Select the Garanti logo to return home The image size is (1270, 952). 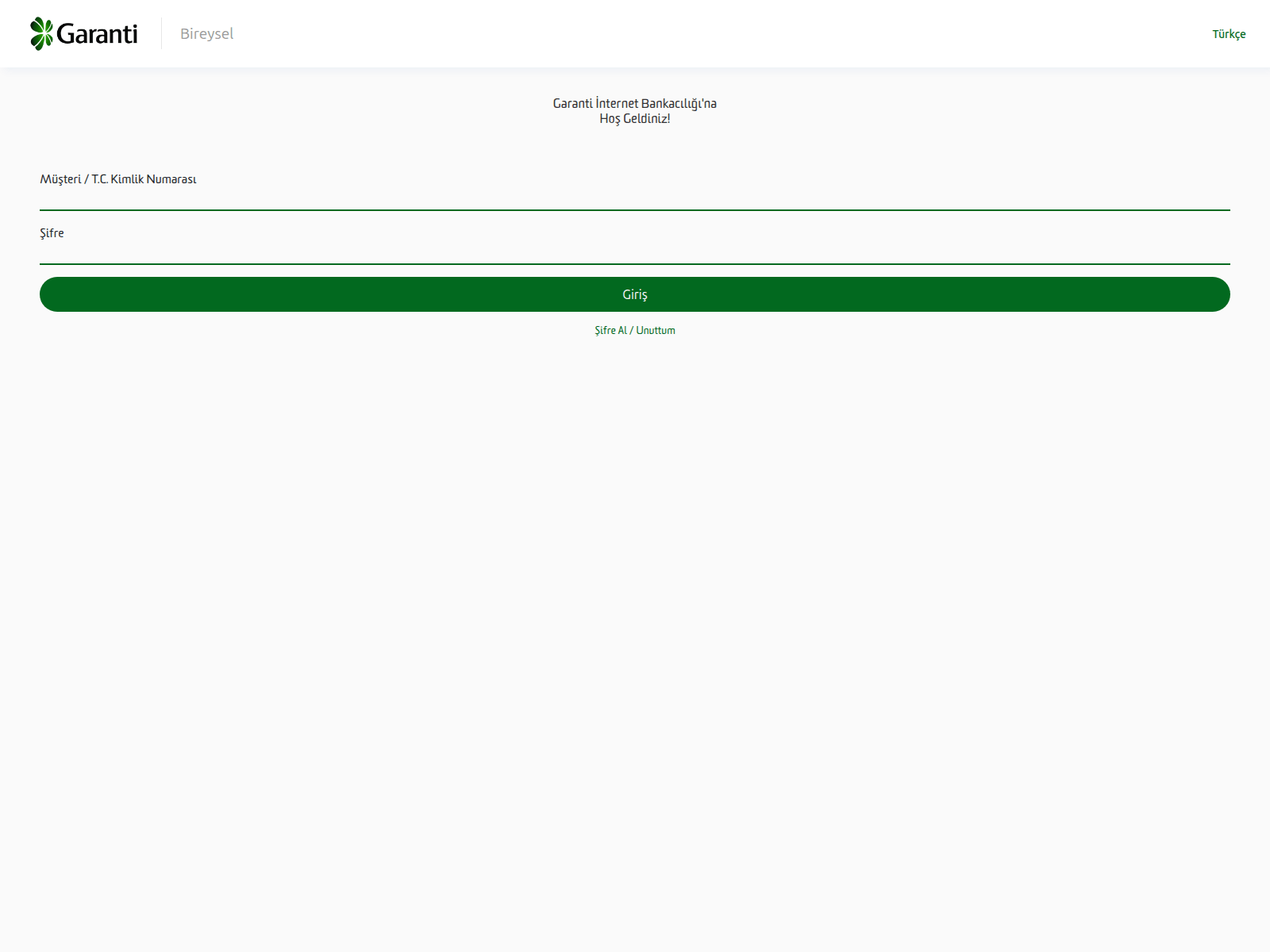click(x=83, y=33)
